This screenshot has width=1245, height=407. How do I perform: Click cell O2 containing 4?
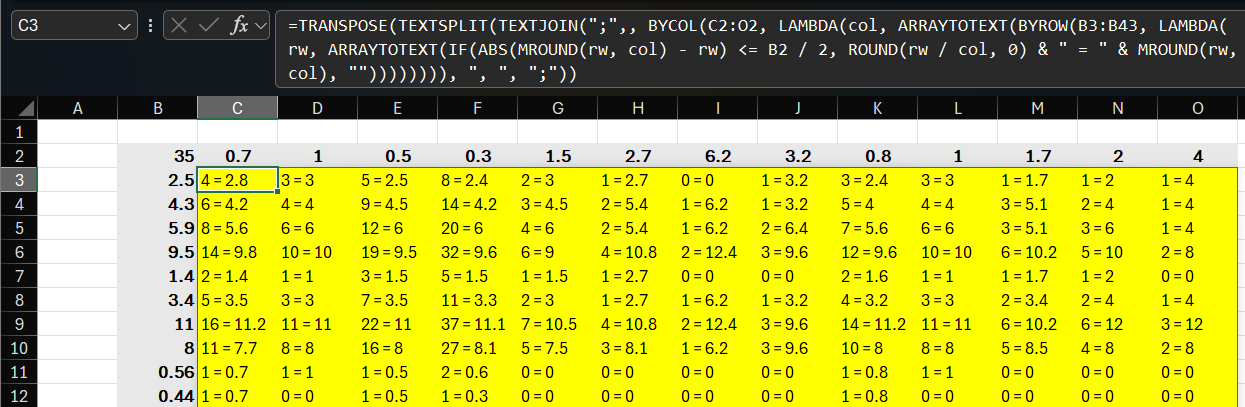tap(1197, 156)
